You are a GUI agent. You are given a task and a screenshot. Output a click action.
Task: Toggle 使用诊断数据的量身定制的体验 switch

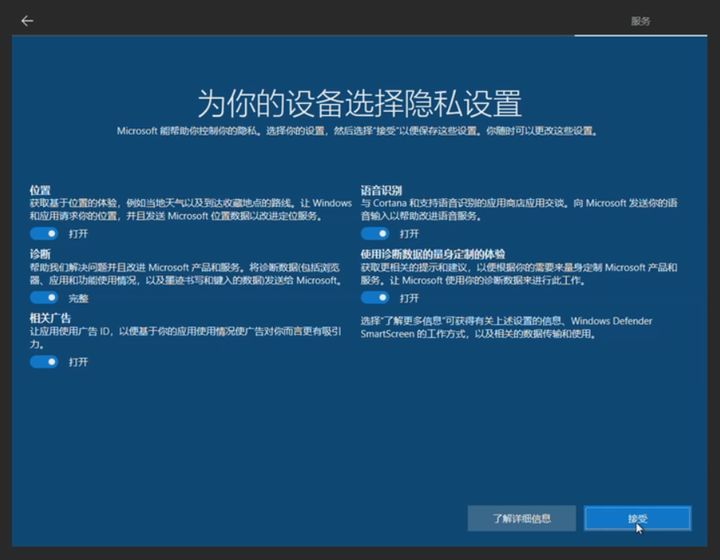click(375, 298)
